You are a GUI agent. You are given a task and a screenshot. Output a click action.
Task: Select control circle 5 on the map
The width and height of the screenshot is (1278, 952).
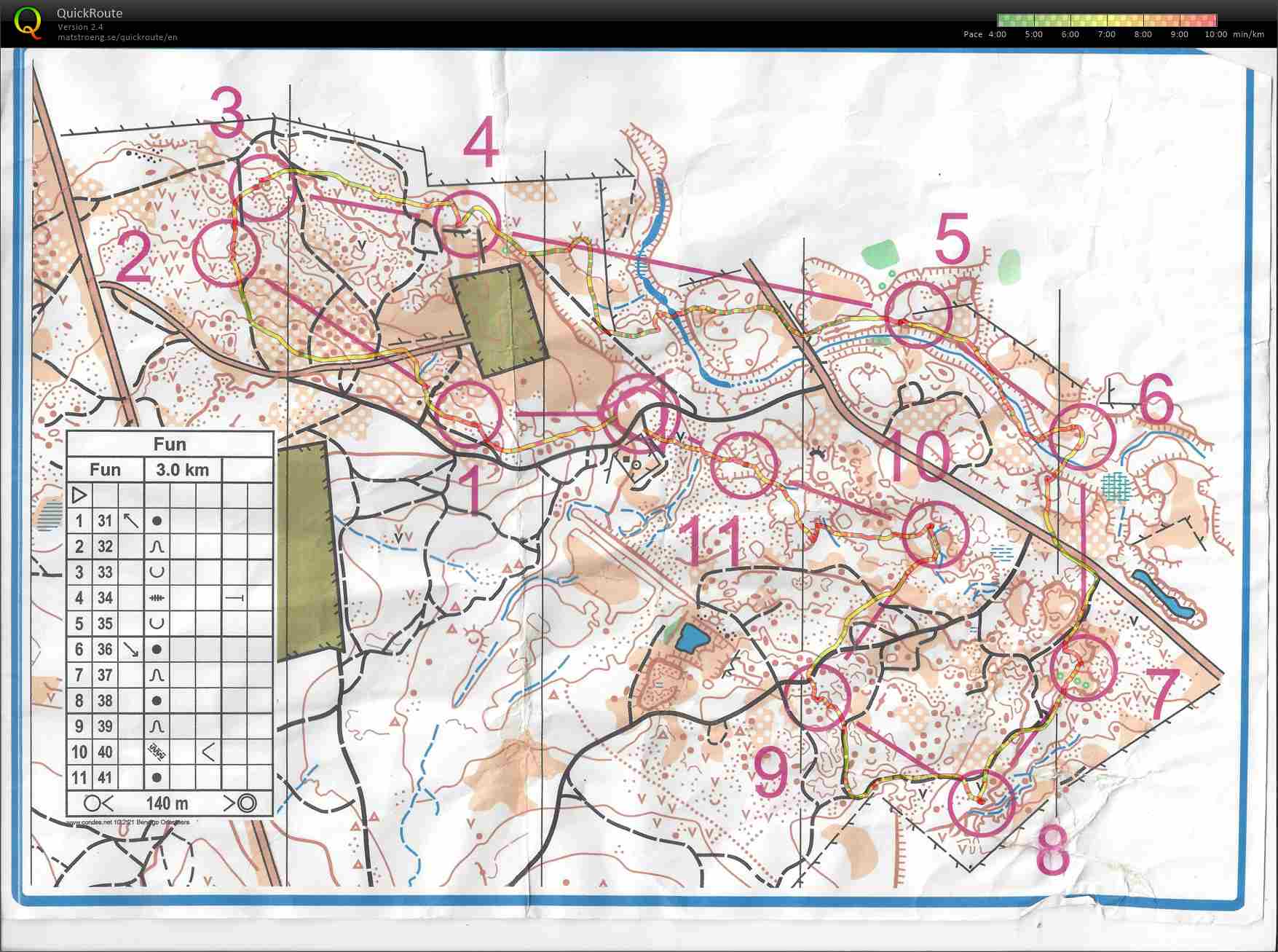point(918,314)
